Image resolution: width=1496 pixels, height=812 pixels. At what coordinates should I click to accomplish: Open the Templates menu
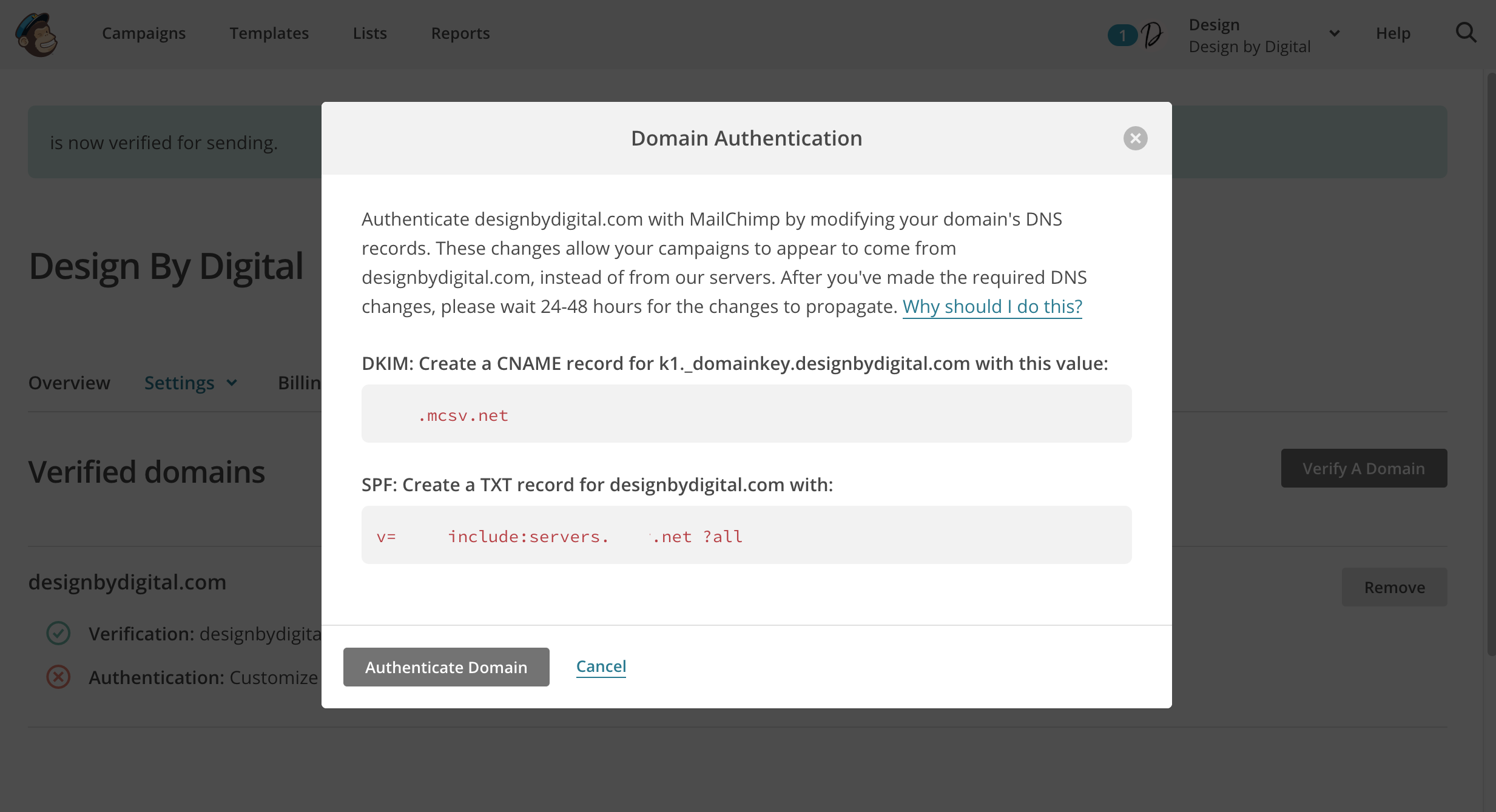(269, 33)
